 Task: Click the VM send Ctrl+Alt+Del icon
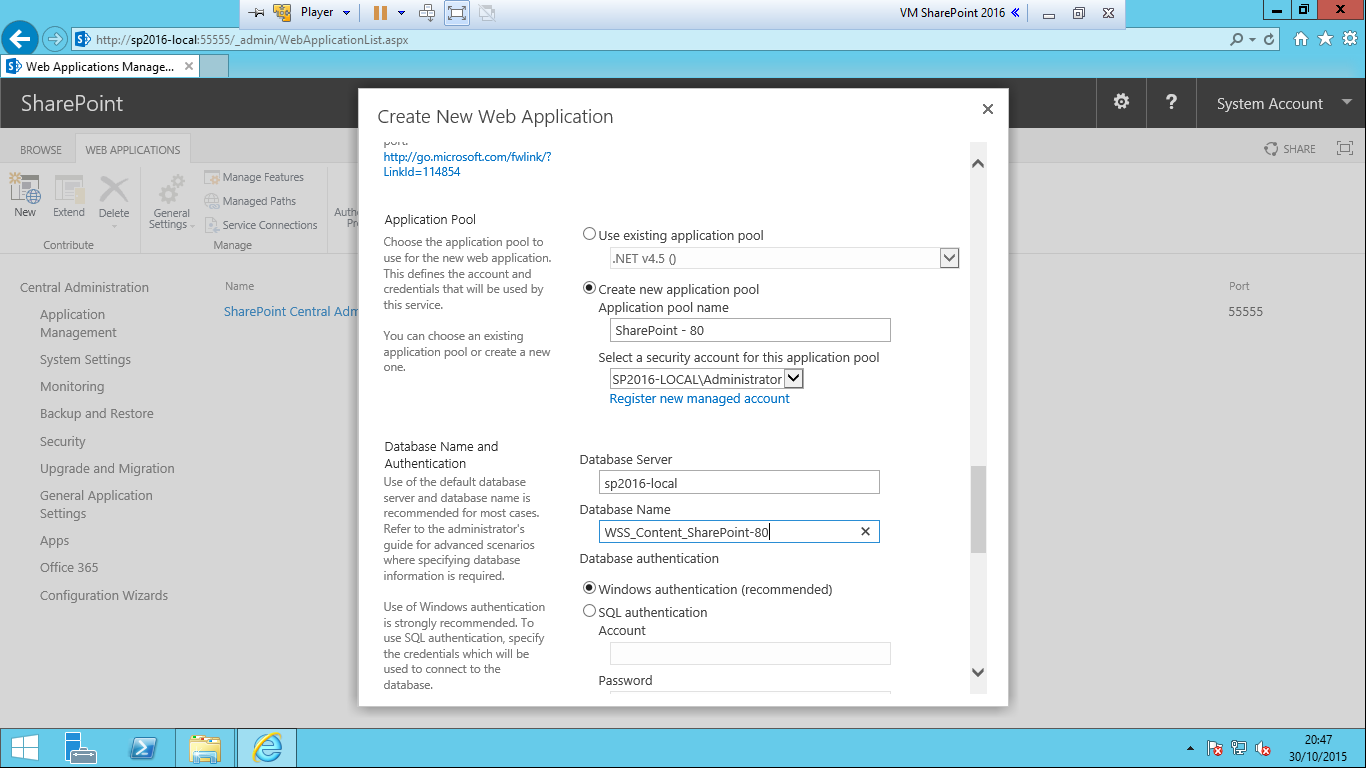click(427, 13)
